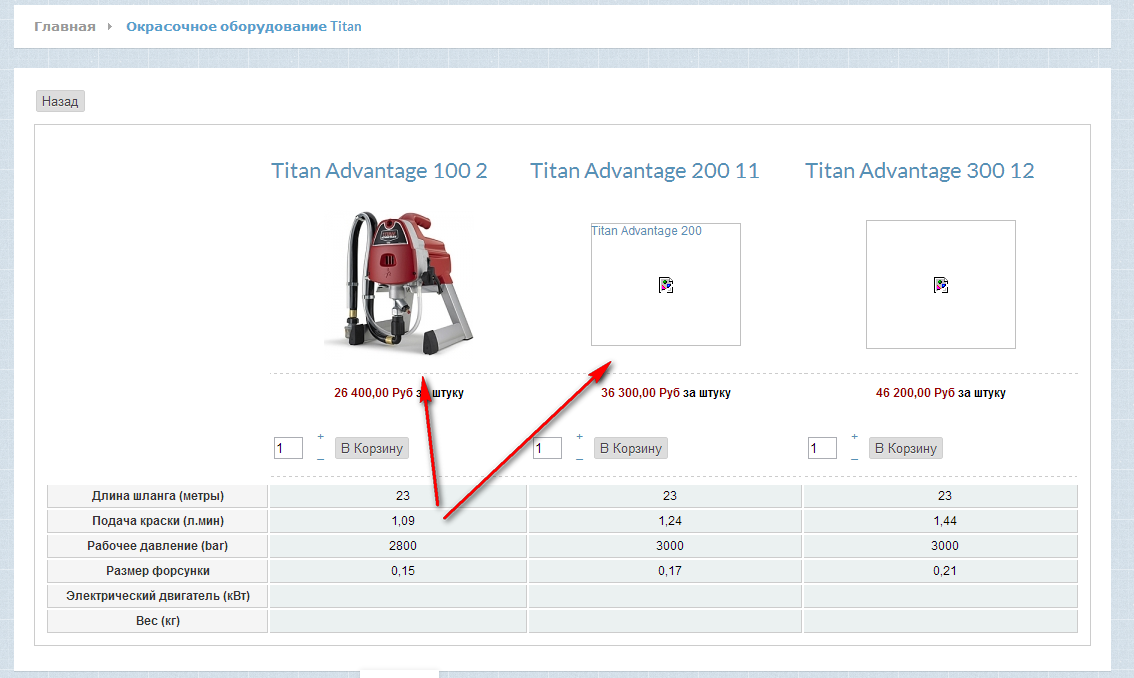This screenshot has height=678, width=1134.
Task: Add Titan Advantage 100 В Корзину
Action: 372,448
